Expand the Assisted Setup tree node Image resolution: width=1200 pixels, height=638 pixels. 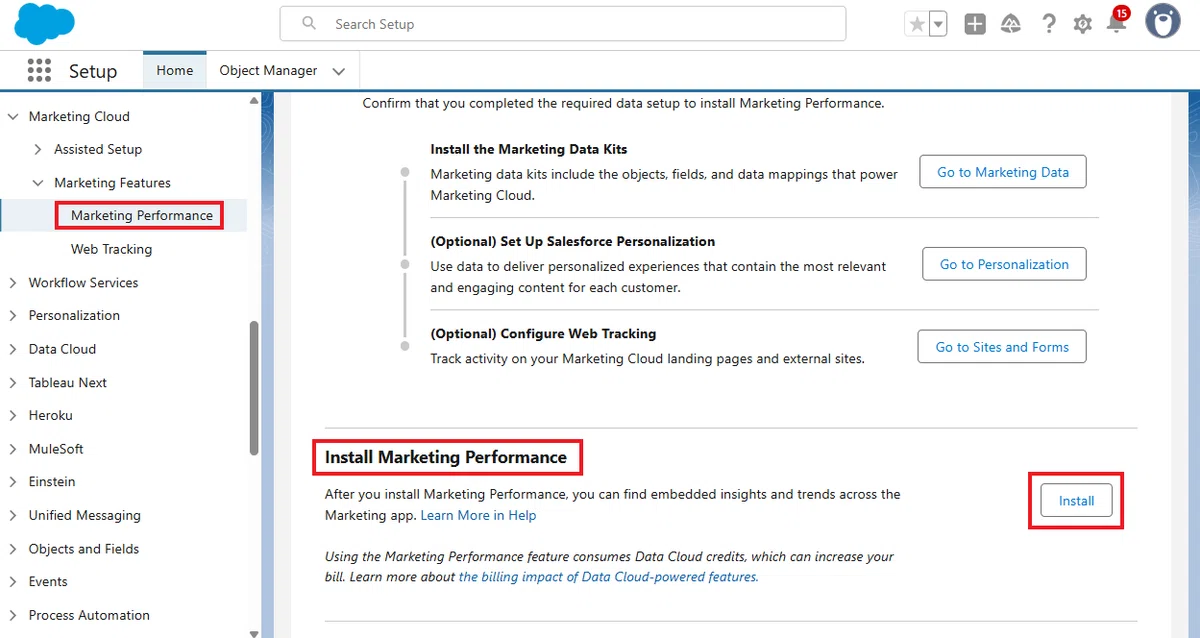pos(38,150)
